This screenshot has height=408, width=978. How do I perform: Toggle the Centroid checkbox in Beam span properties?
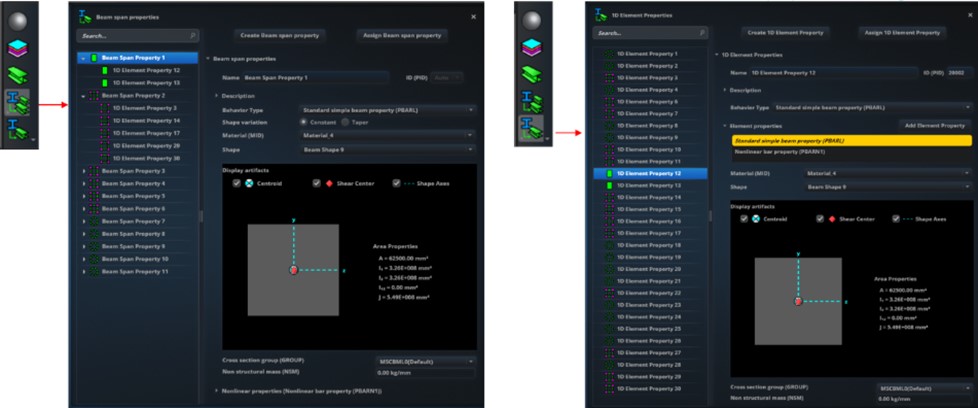tap(236, 184)
